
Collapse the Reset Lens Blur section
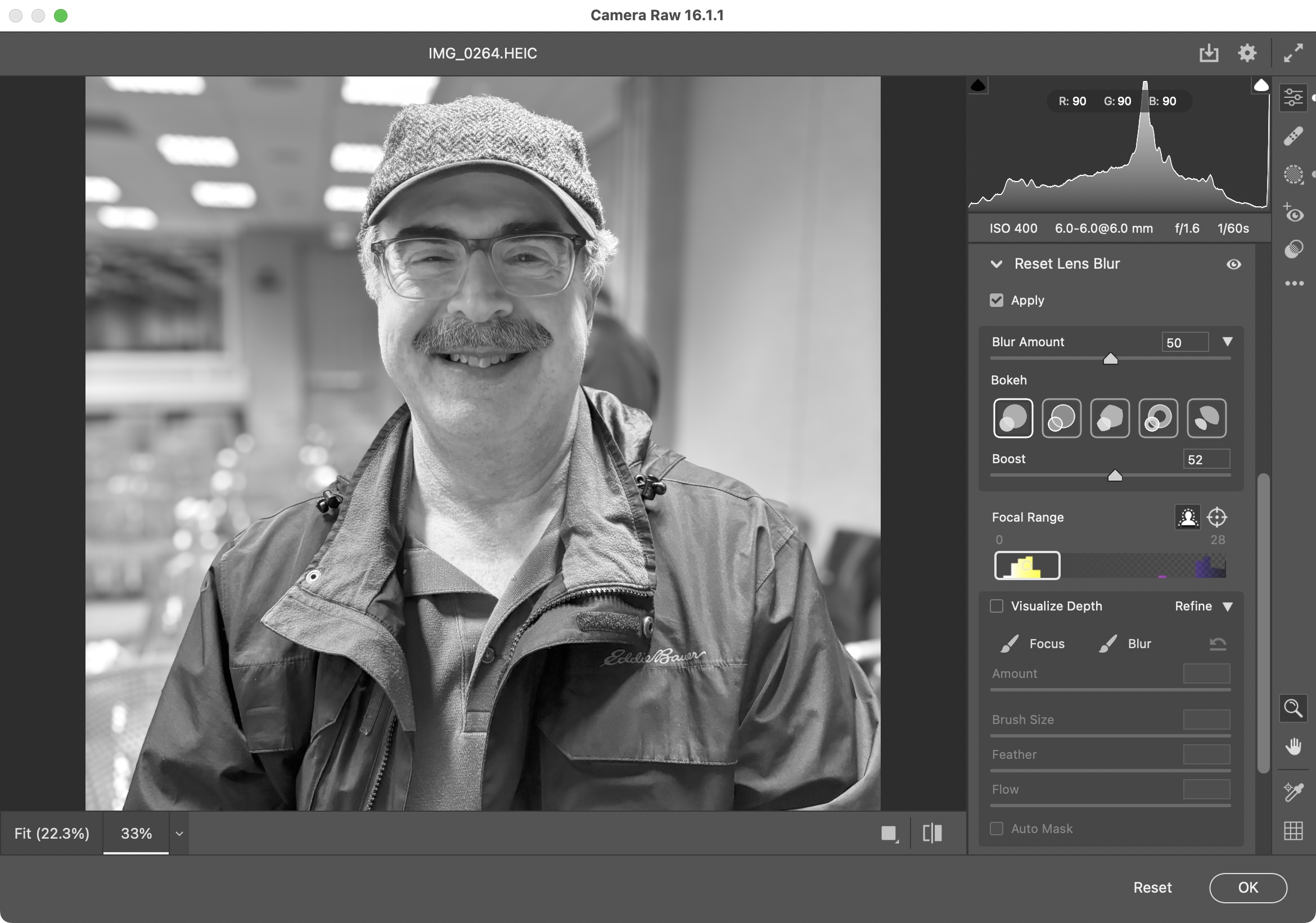tap(997, 264)
